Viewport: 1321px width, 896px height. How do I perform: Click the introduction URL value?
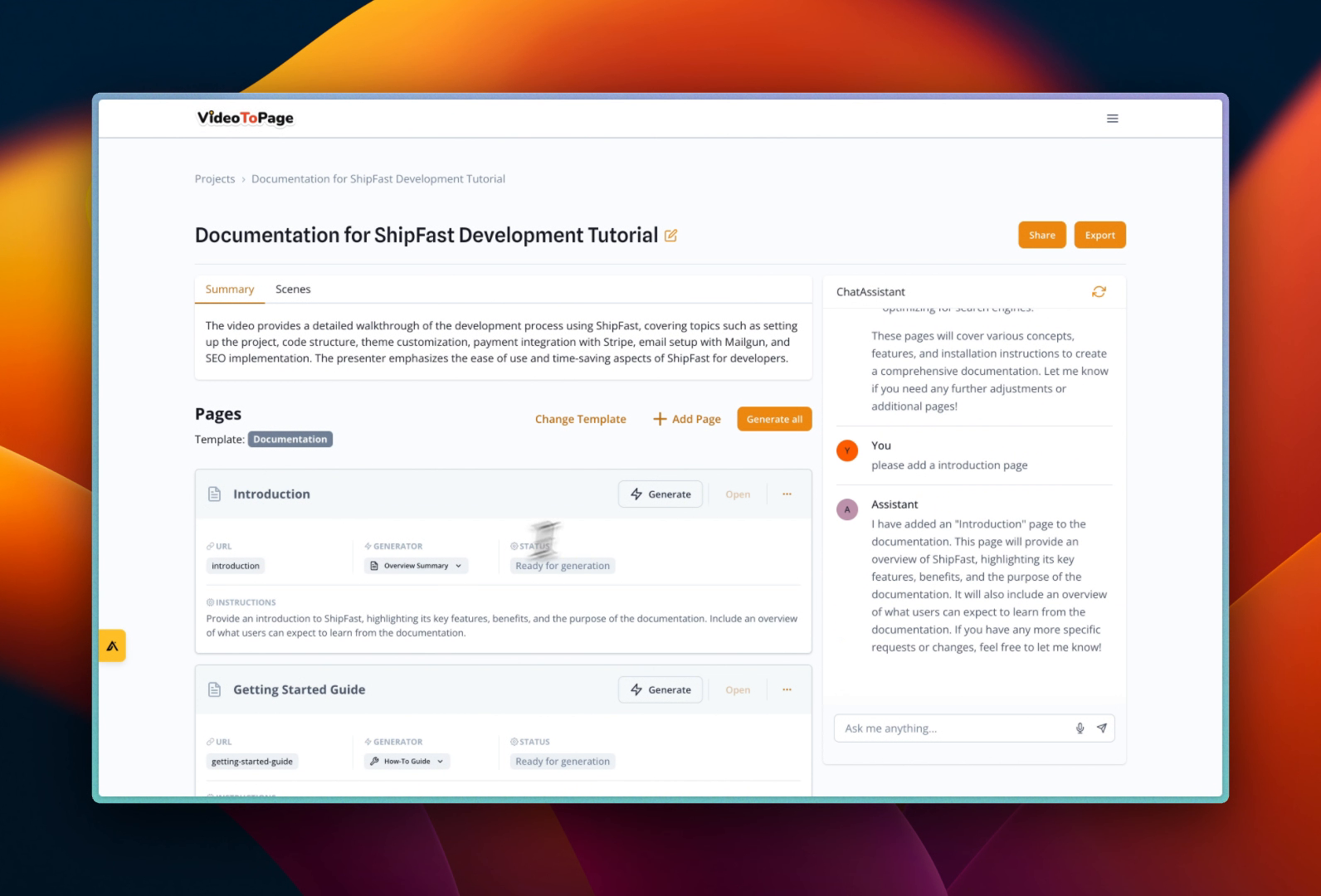[x=236, y=566]
